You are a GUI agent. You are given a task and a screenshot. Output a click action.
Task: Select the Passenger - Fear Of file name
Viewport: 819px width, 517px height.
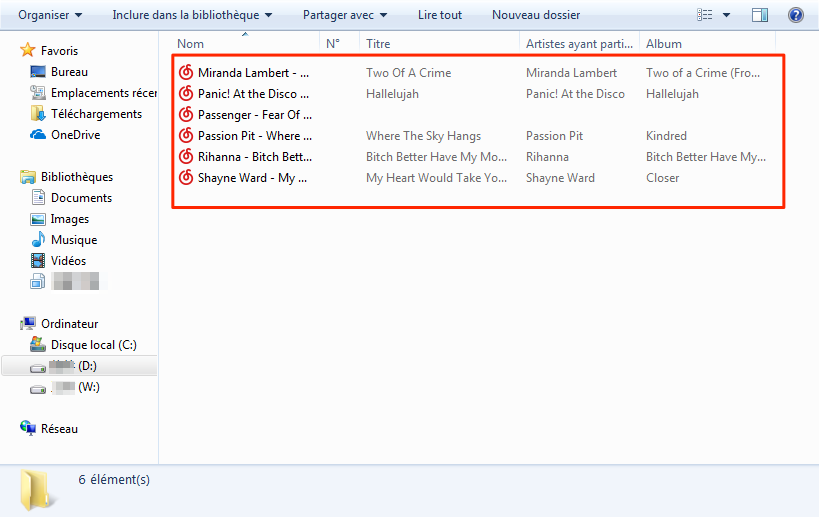click(255, 115)
